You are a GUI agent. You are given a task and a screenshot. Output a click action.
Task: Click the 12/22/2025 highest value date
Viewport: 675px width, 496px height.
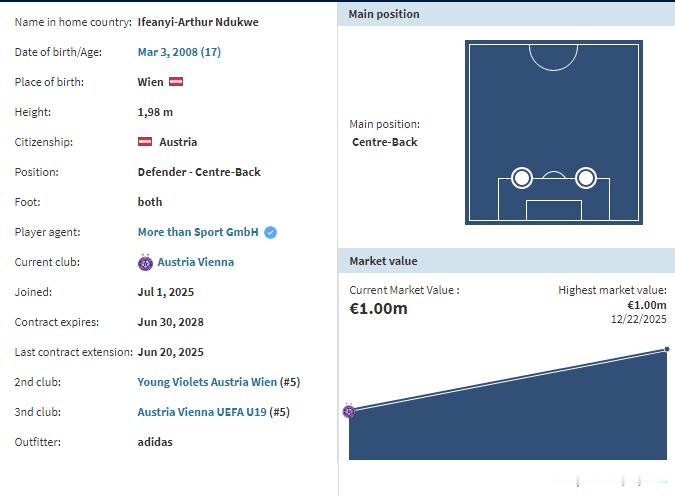[x=638, y=319]
